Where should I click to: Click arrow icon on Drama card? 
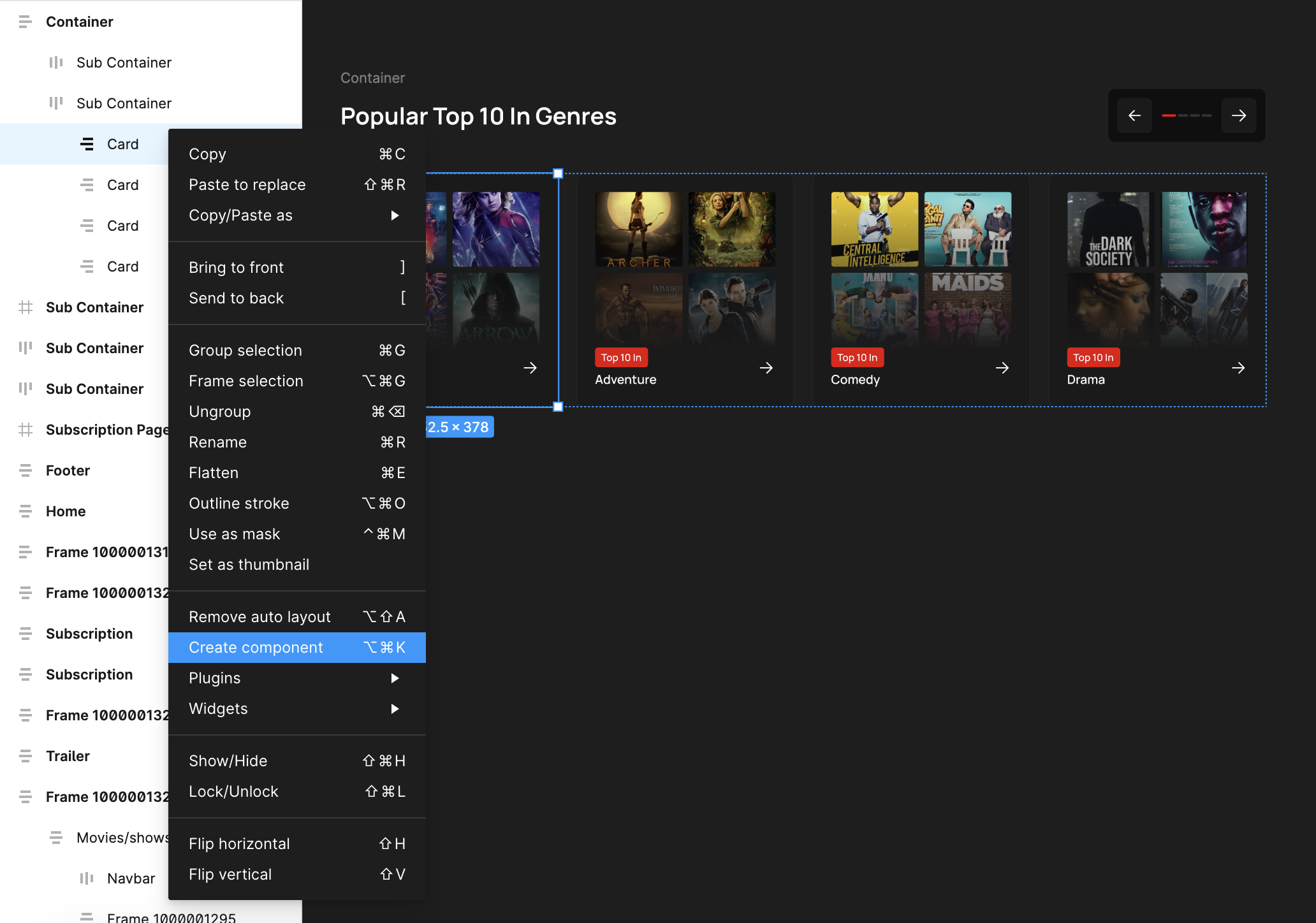[x=1238, y=368]
